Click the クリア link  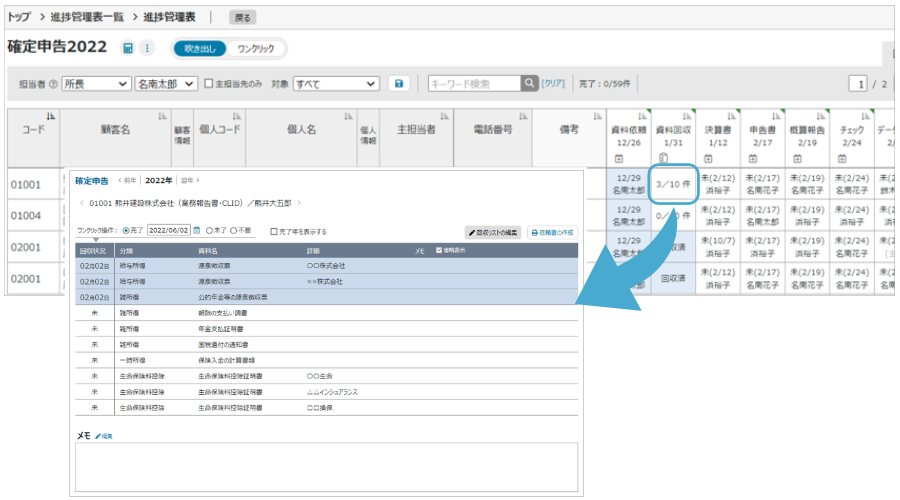pos(553,84)
